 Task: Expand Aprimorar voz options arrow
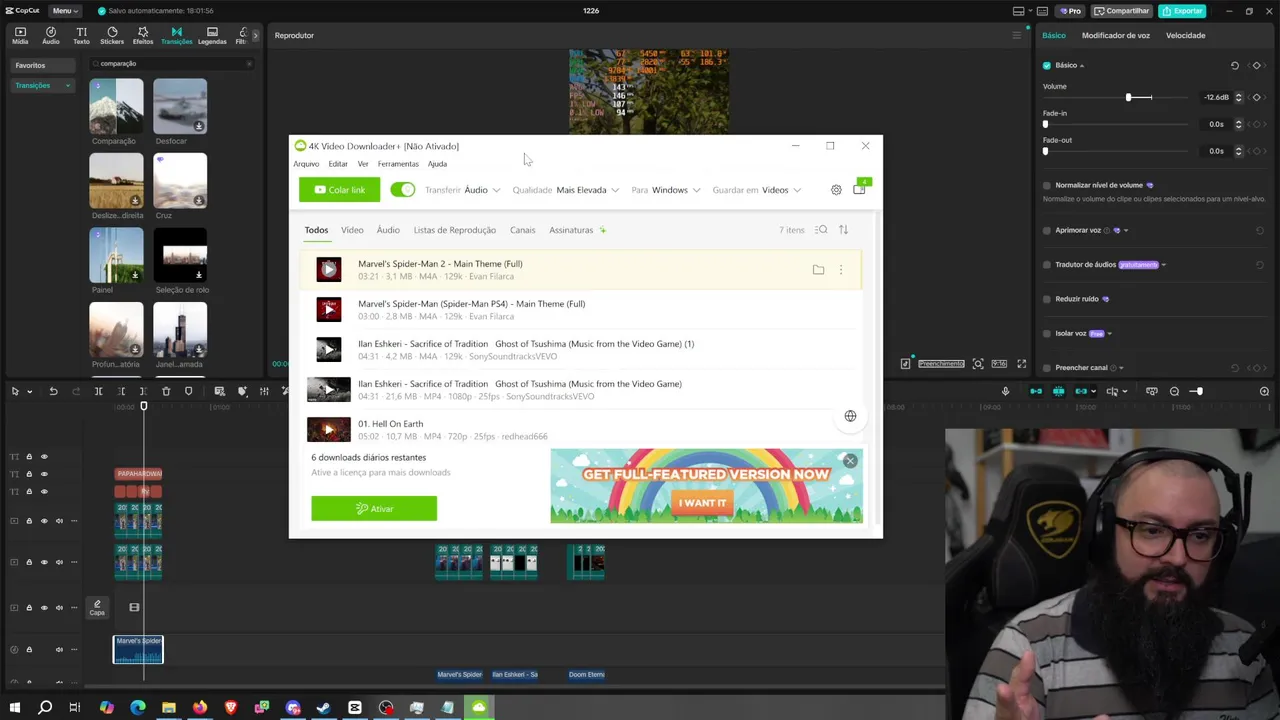[x=1126, y=231]
